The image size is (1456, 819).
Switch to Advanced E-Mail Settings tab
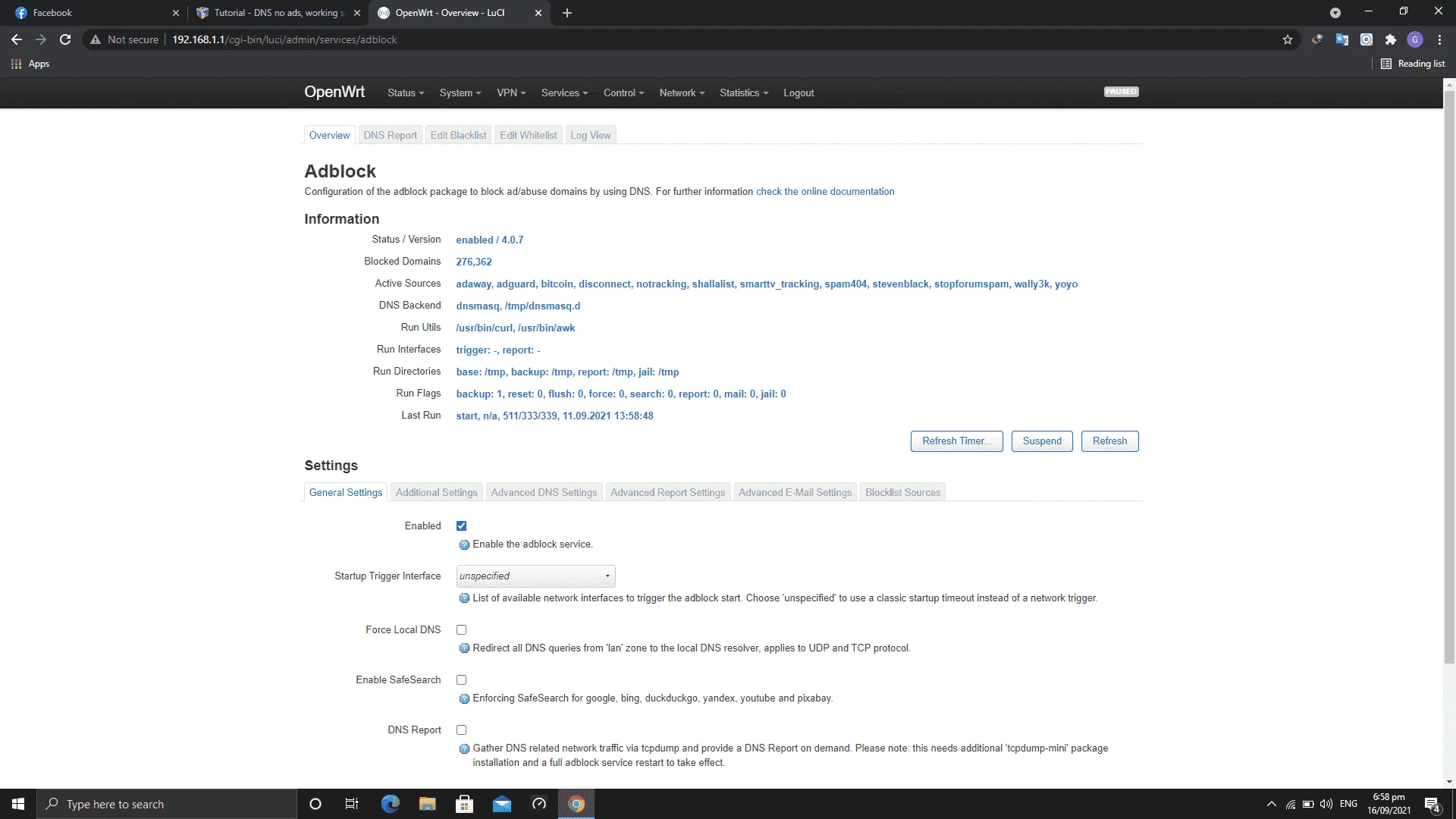pyautogui.click(x=795, y=492)
